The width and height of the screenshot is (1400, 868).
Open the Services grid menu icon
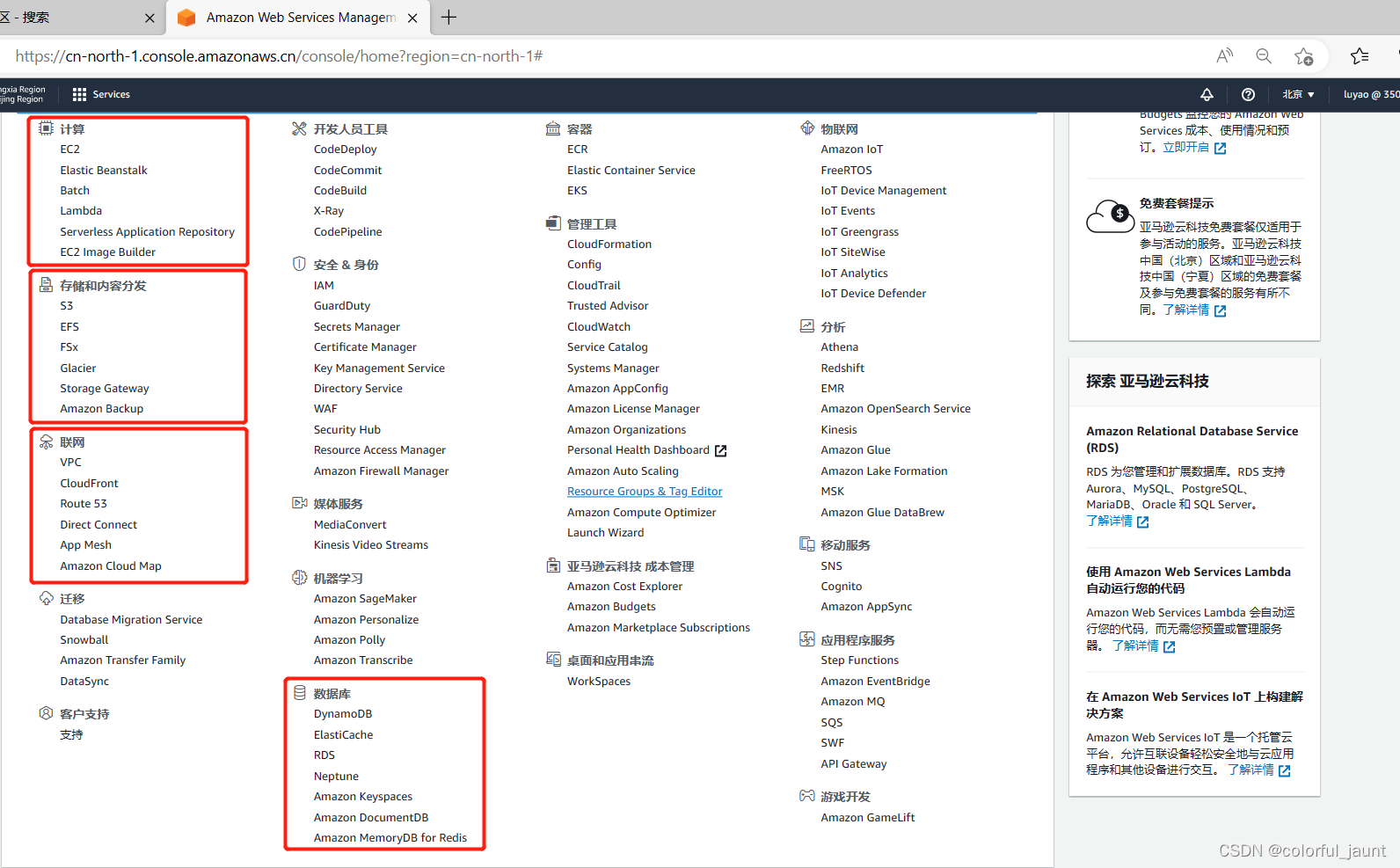coord(79,94)
